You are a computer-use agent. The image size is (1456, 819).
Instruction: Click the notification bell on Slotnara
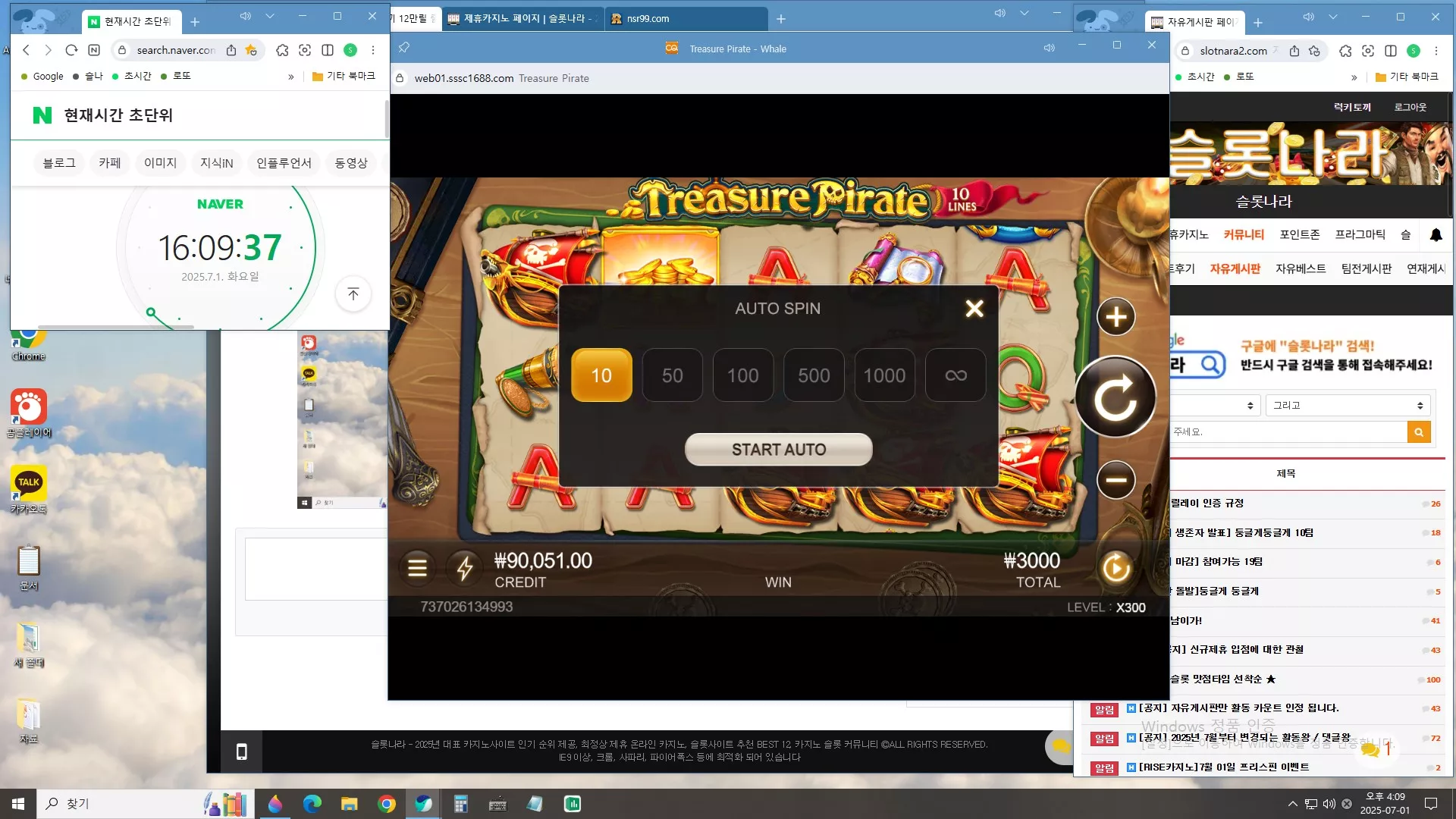click(1436, 235)
